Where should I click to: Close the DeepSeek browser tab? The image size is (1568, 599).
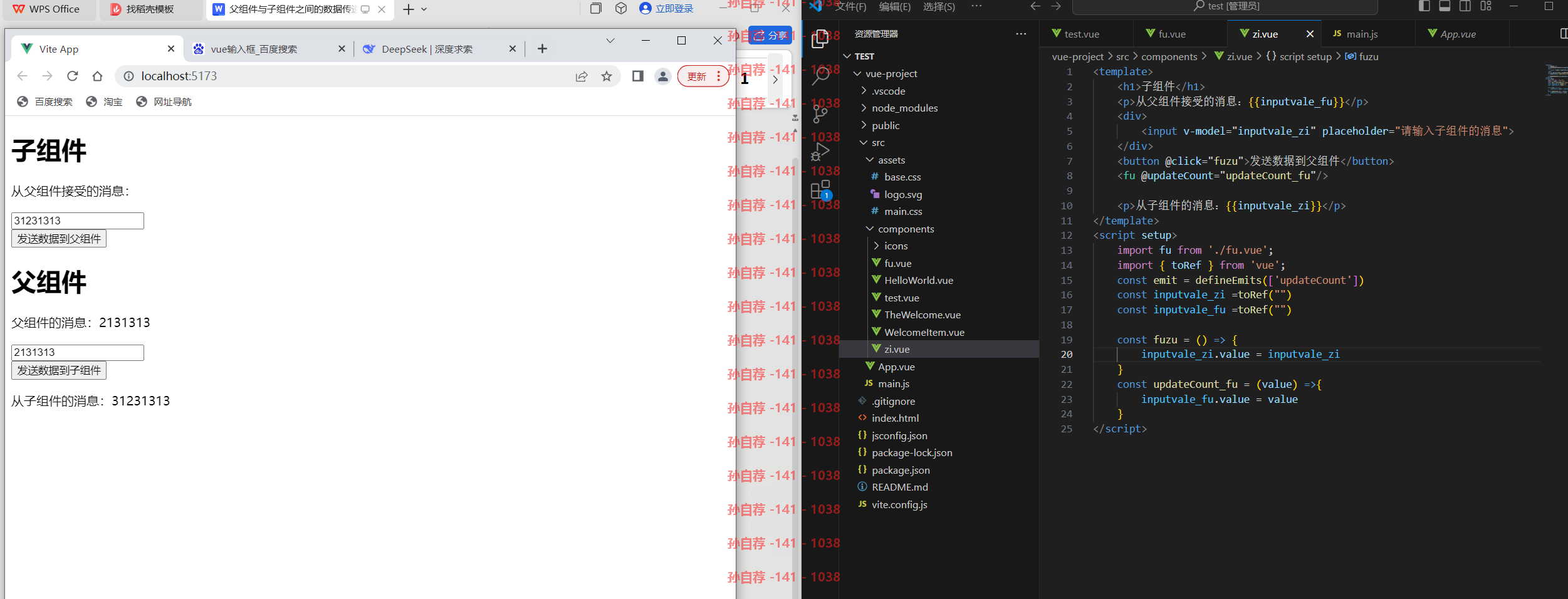(513, 49)
